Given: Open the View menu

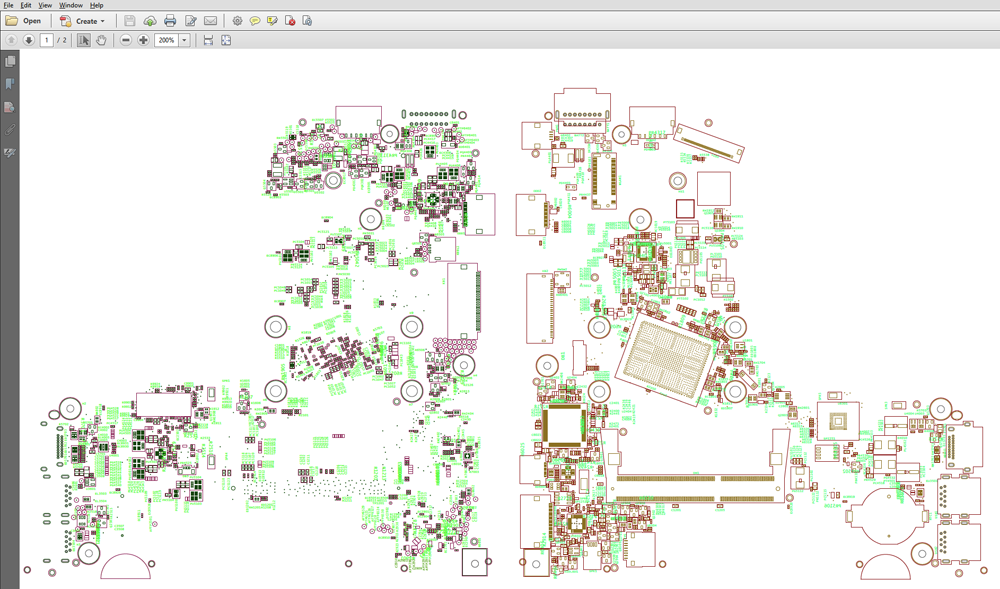Looking at the screenshot, I should coord(45,5).
